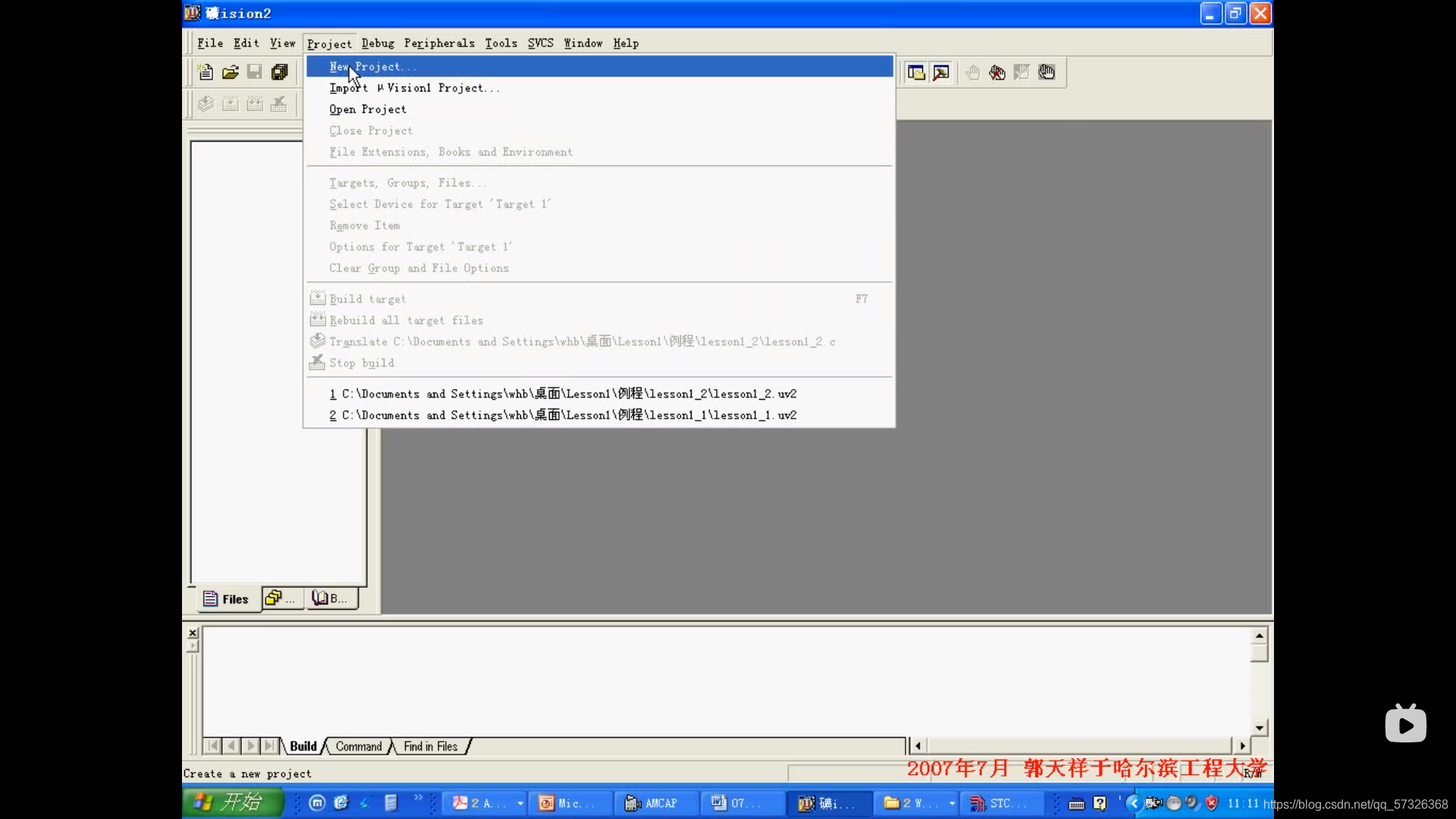Open recent project lesson1_1.uv2

pyautogui.click(x=563, y=415)
